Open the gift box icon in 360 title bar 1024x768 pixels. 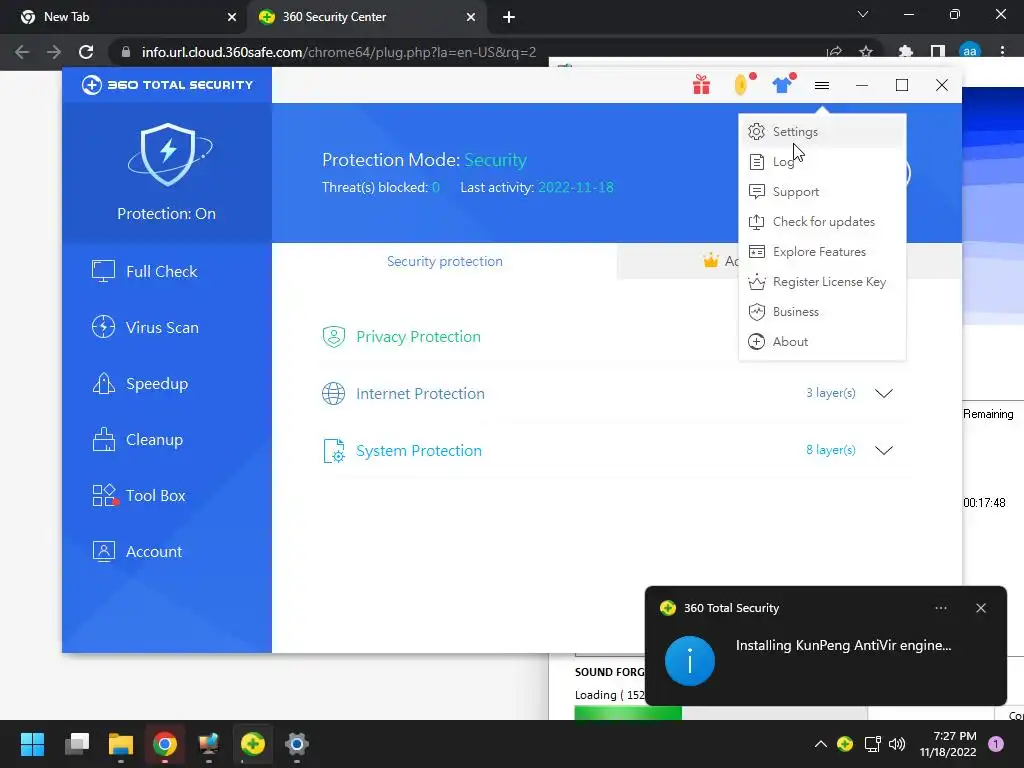click(x=701, y=85)
